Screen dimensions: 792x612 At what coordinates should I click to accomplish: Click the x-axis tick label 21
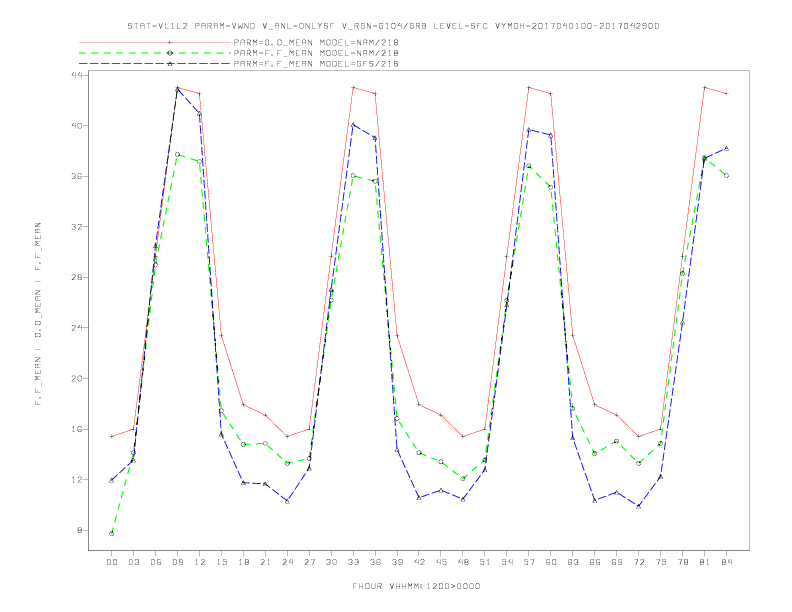pyautogui.click(x=265, y=562)
